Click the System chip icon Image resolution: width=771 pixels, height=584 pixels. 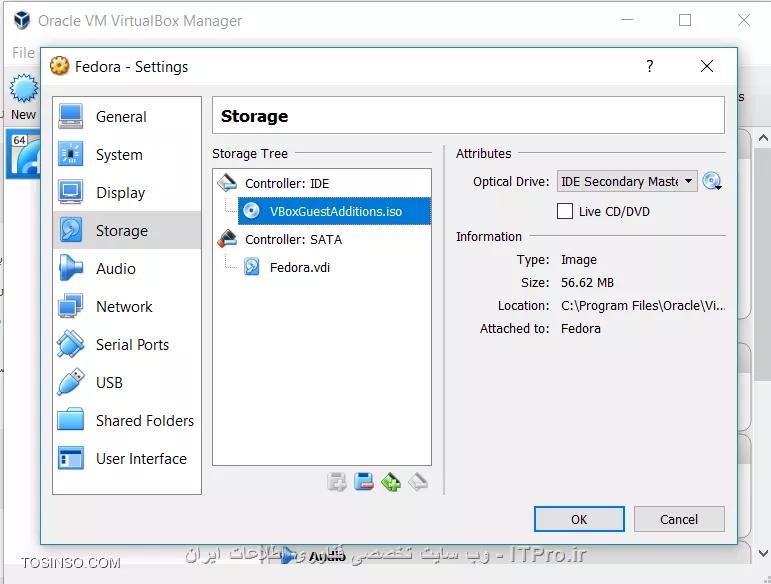coord(71,154)
